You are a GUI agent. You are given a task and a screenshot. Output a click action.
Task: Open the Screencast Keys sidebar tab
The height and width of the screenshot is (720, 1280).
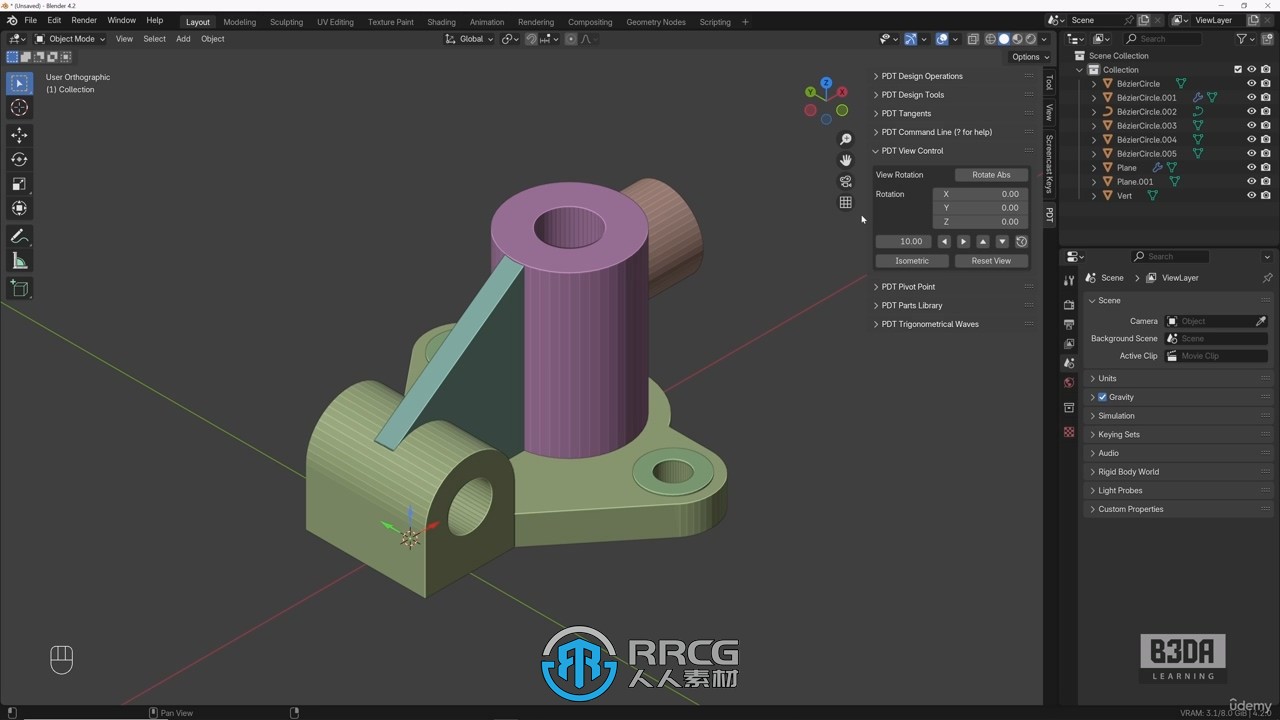coord(1049,163)
